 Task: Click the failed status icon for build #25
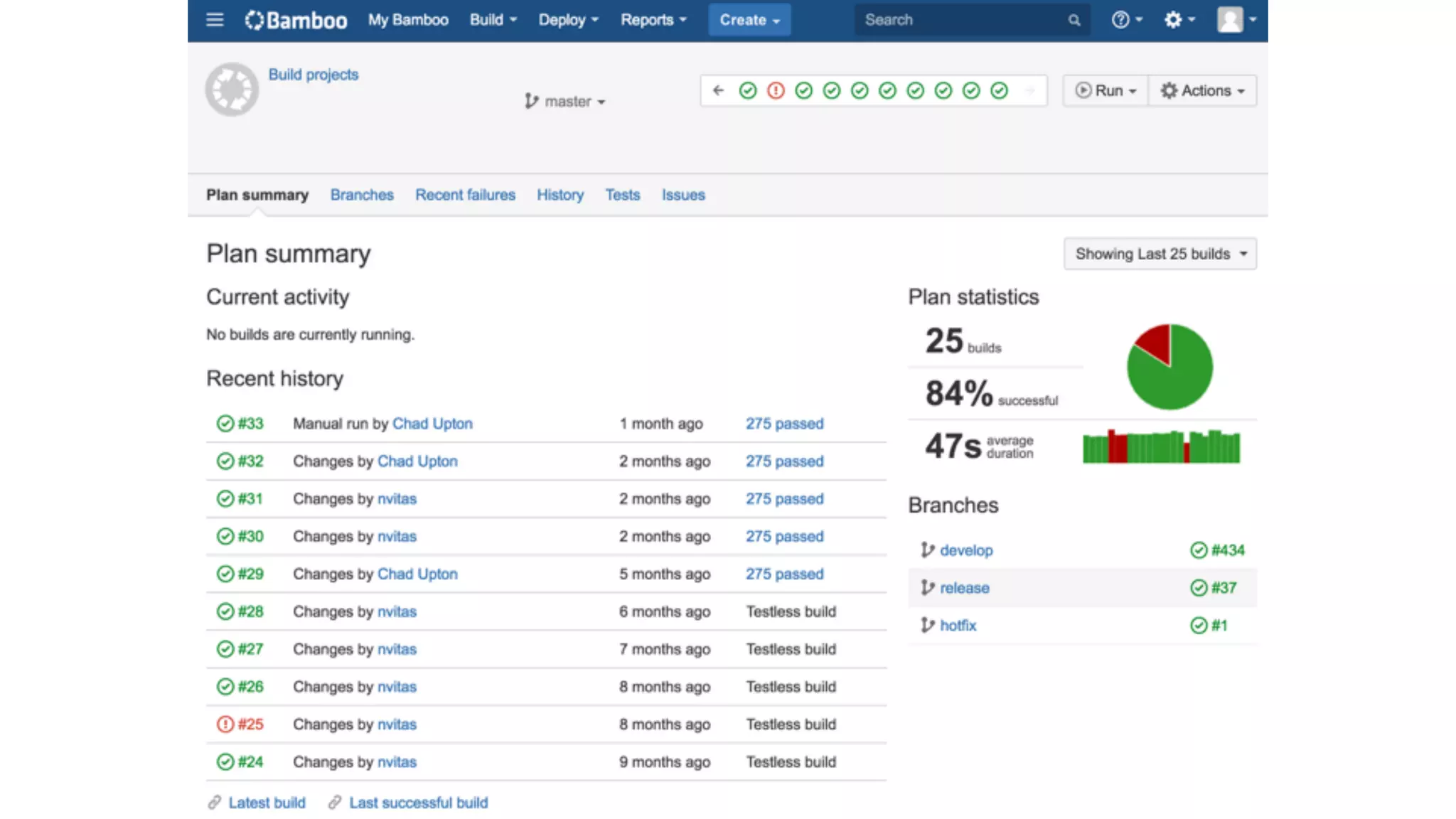click(225, 724)
